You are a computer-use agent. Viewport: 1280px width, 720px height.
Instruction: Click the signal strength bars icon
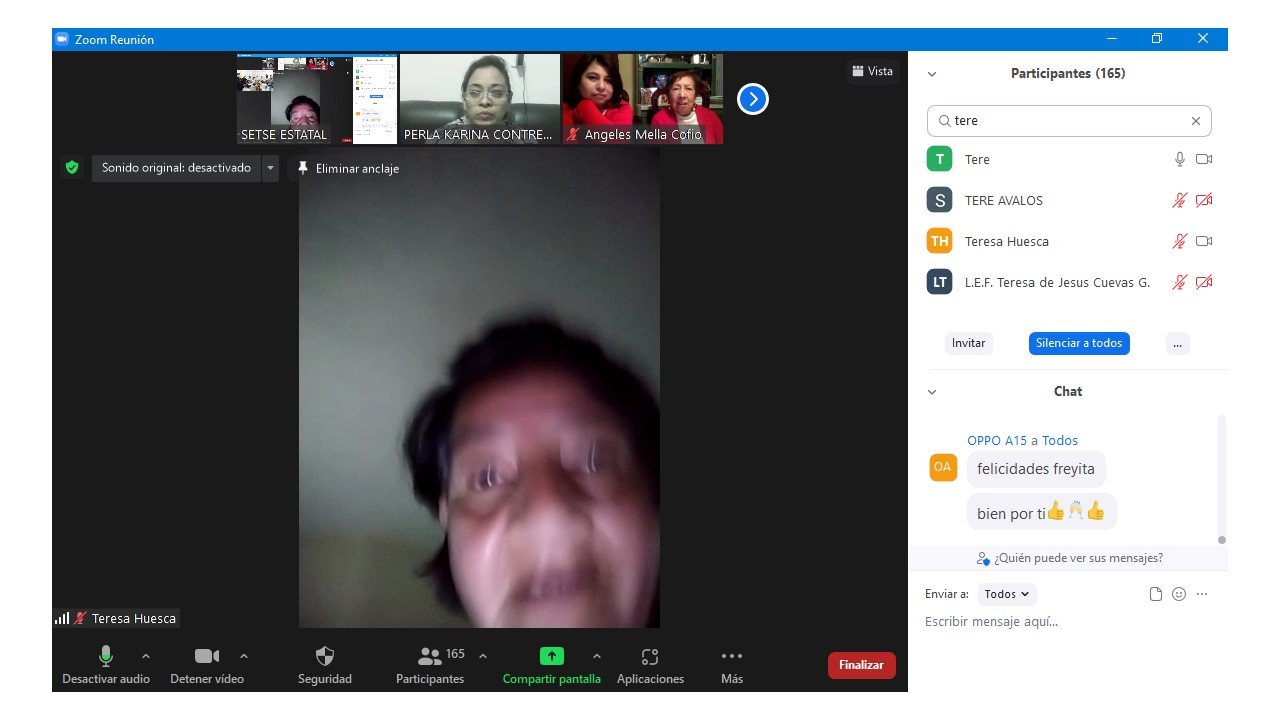tap(62, 618)
